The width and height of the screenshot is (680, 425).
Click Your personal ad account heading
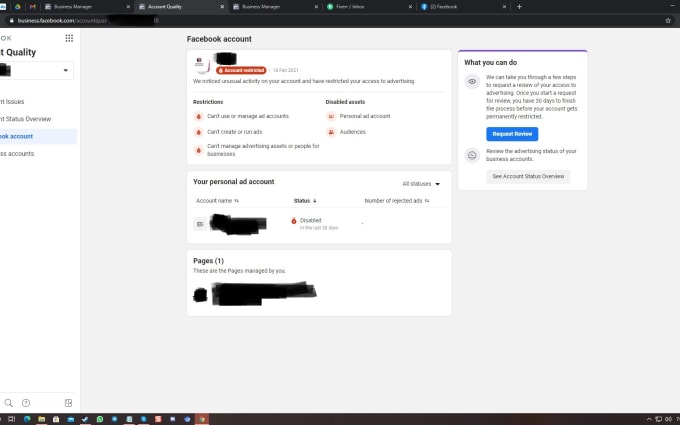coord(234,182)
